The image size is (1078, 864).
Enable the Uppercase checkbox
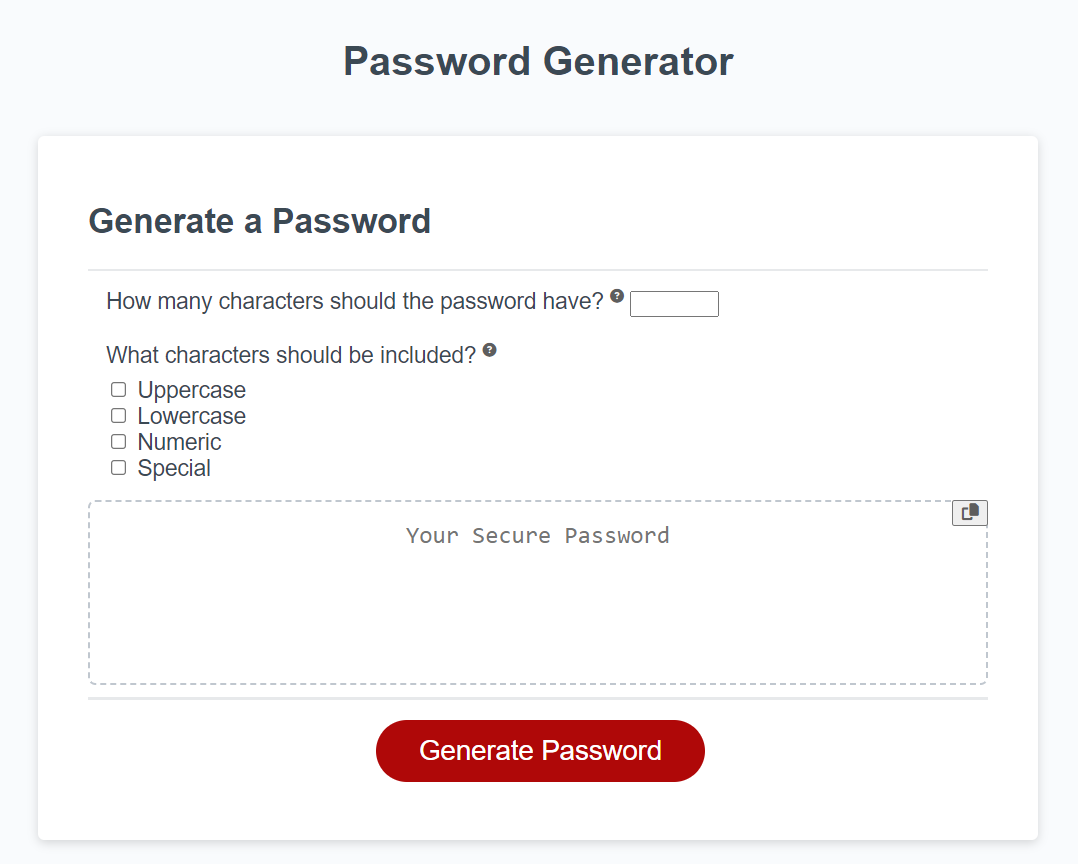pos(118,389)
